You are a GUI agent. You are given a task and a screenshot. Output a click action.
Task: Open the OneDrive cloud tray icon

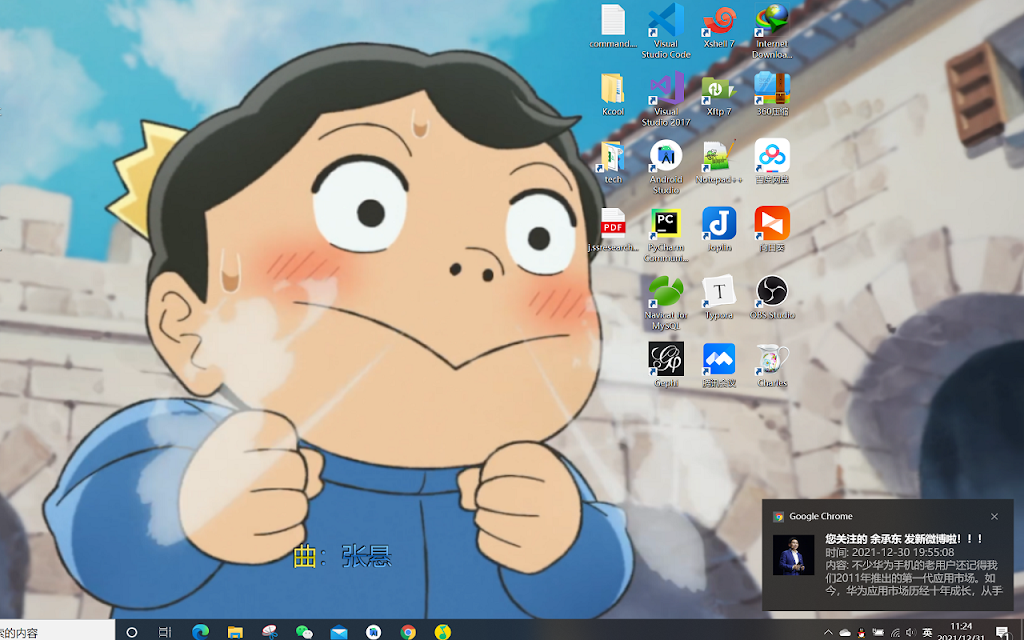(x=844, y=632)
